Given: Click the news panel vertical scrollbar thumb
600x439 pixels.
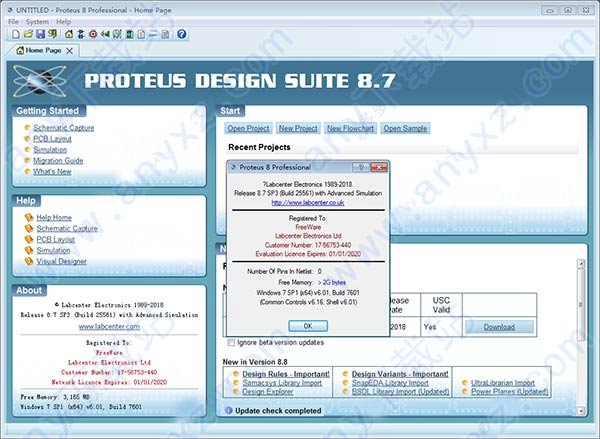Looking at the screenshot, I should pyautogui.click(x=581, y=304).
